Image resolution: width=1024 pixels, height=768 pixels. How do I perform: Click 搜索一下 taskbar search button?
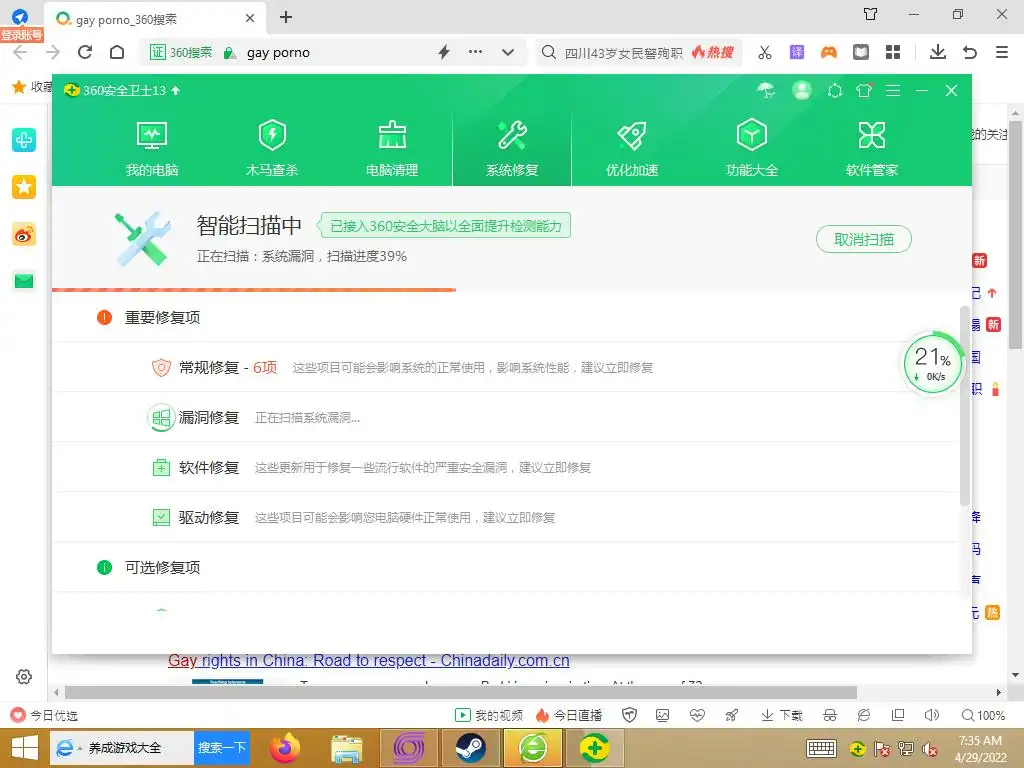(222, 748)
